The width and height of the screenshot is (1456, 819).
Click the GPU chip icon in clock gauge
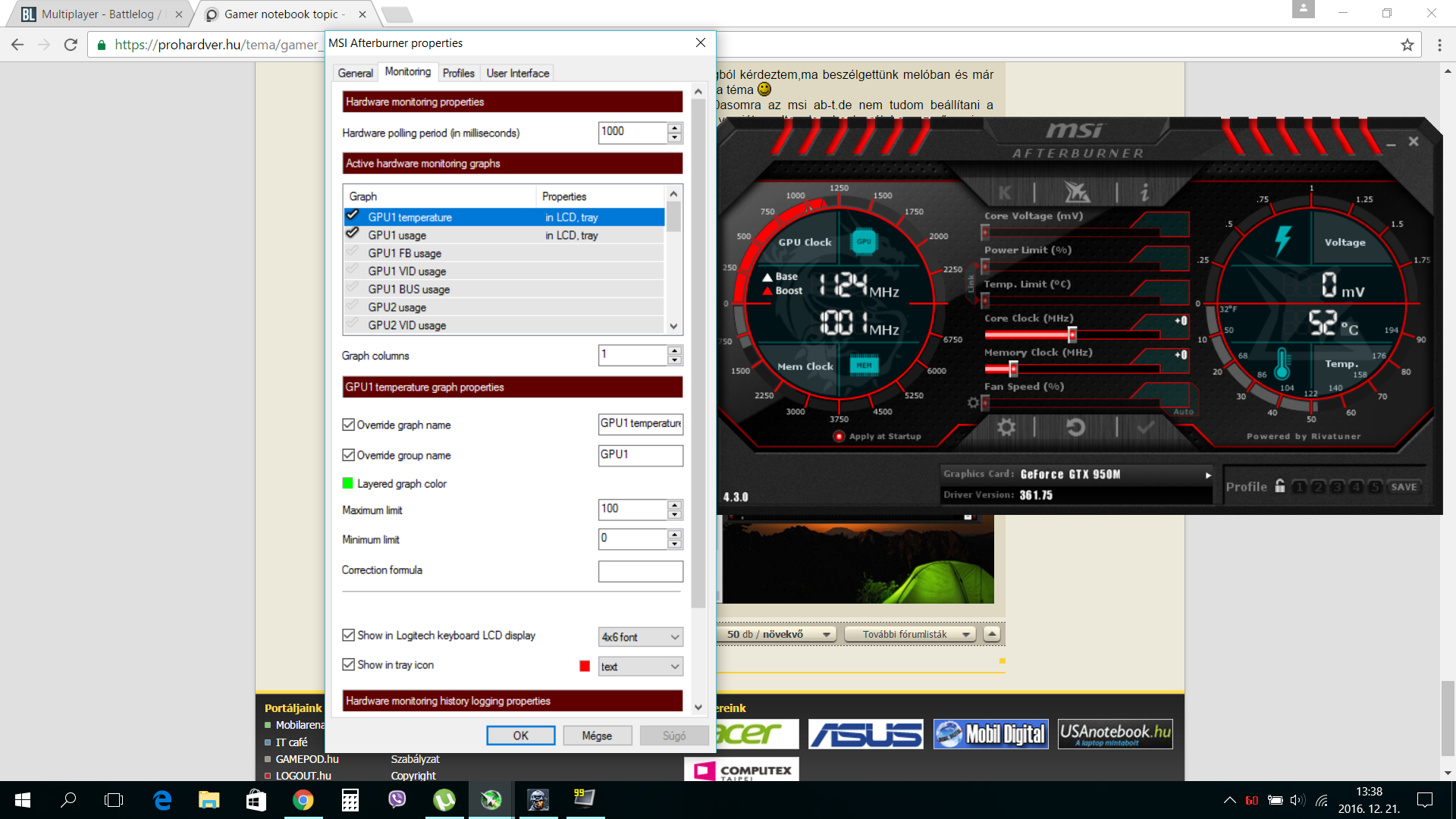click(x=864, y=242)
